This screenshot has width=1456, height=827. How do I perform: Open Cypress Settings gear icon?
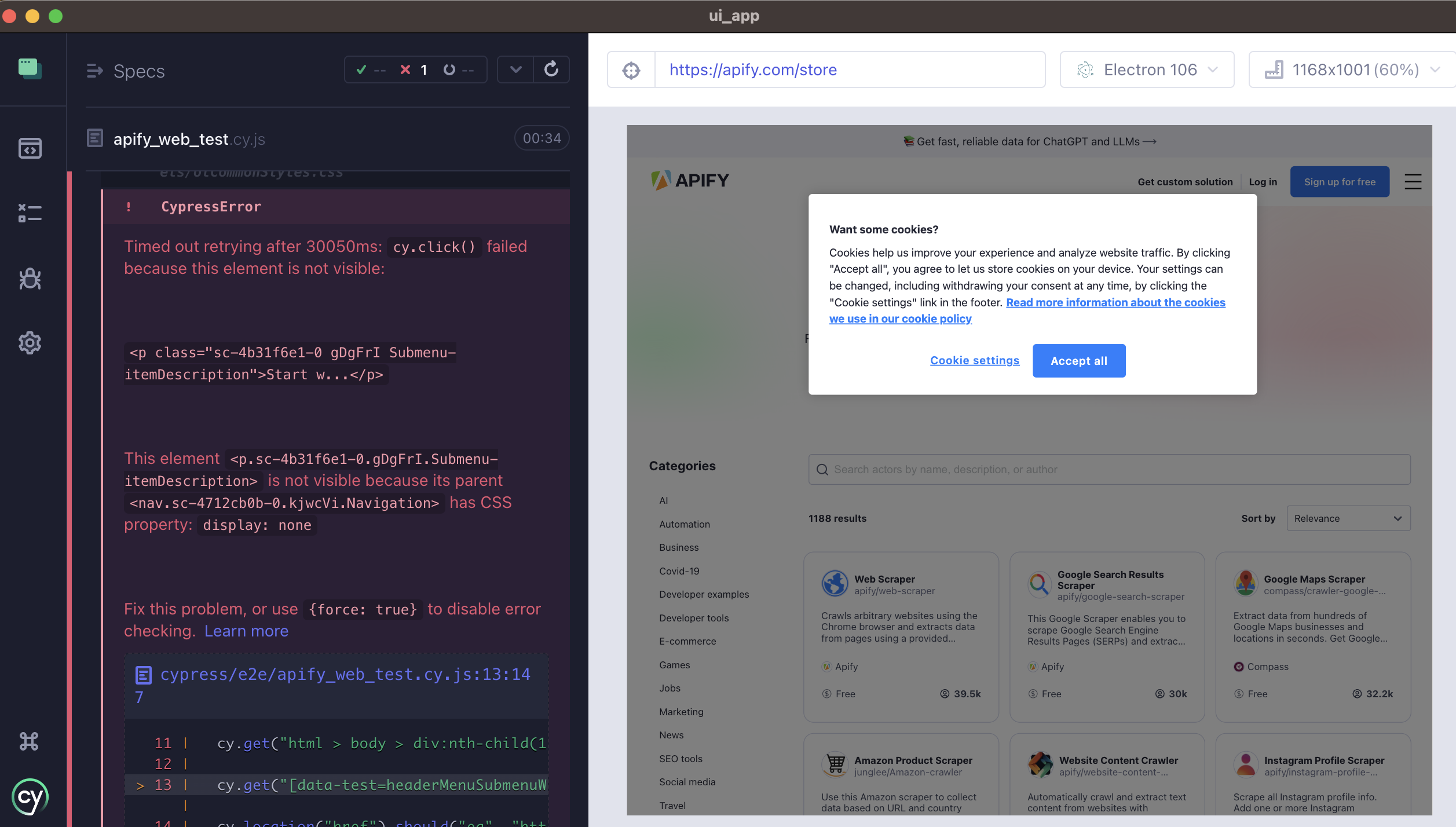point(30,343)
